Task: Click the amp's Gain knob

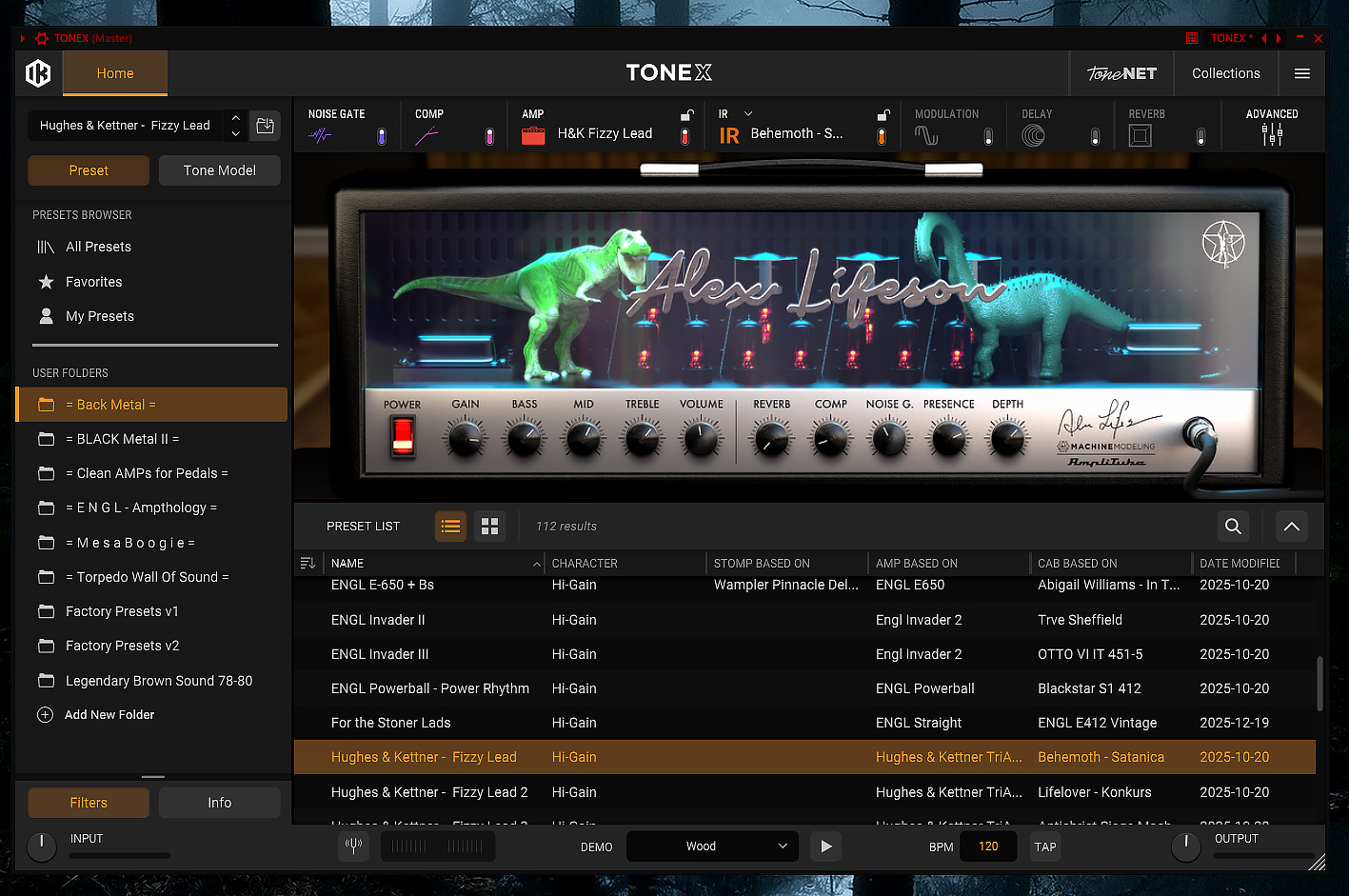Action: 465,438
